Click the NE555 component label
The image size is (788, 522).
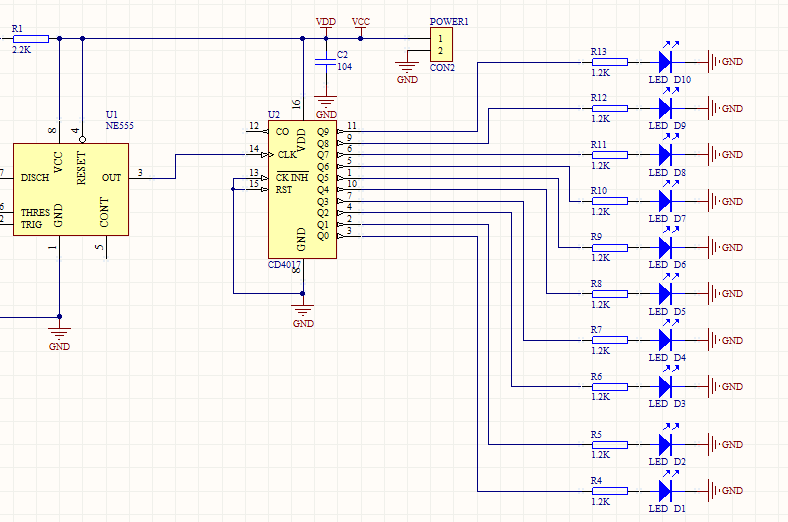[x=120, y=126]
